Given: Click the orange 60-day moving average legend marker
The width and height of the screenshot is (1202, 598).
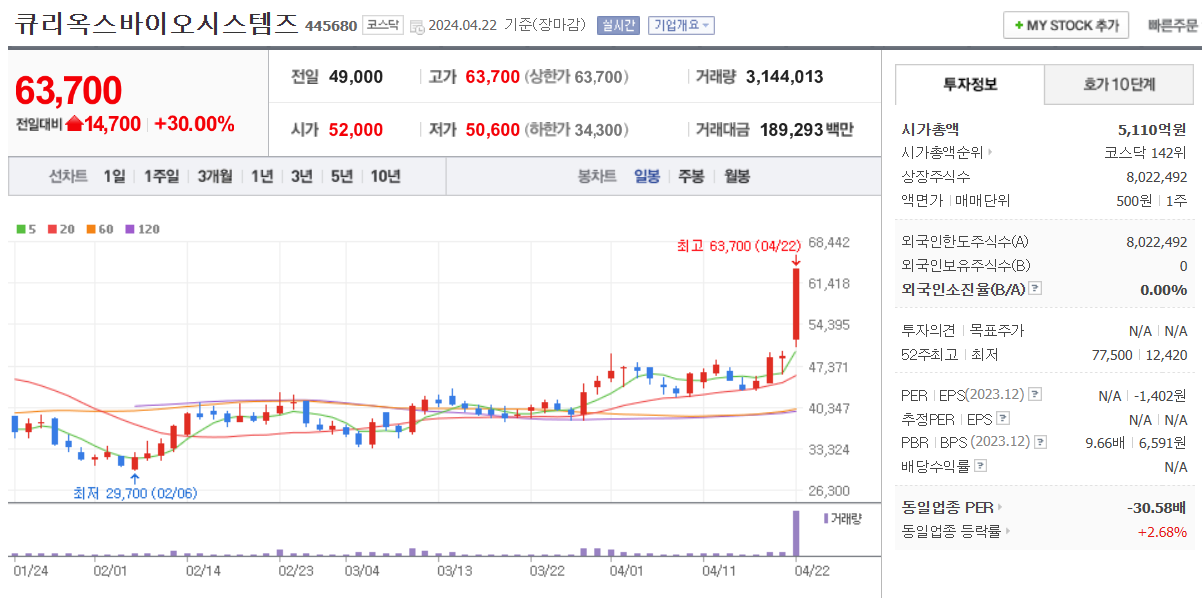Looking at the screenshot, I should tap(91, 229).
